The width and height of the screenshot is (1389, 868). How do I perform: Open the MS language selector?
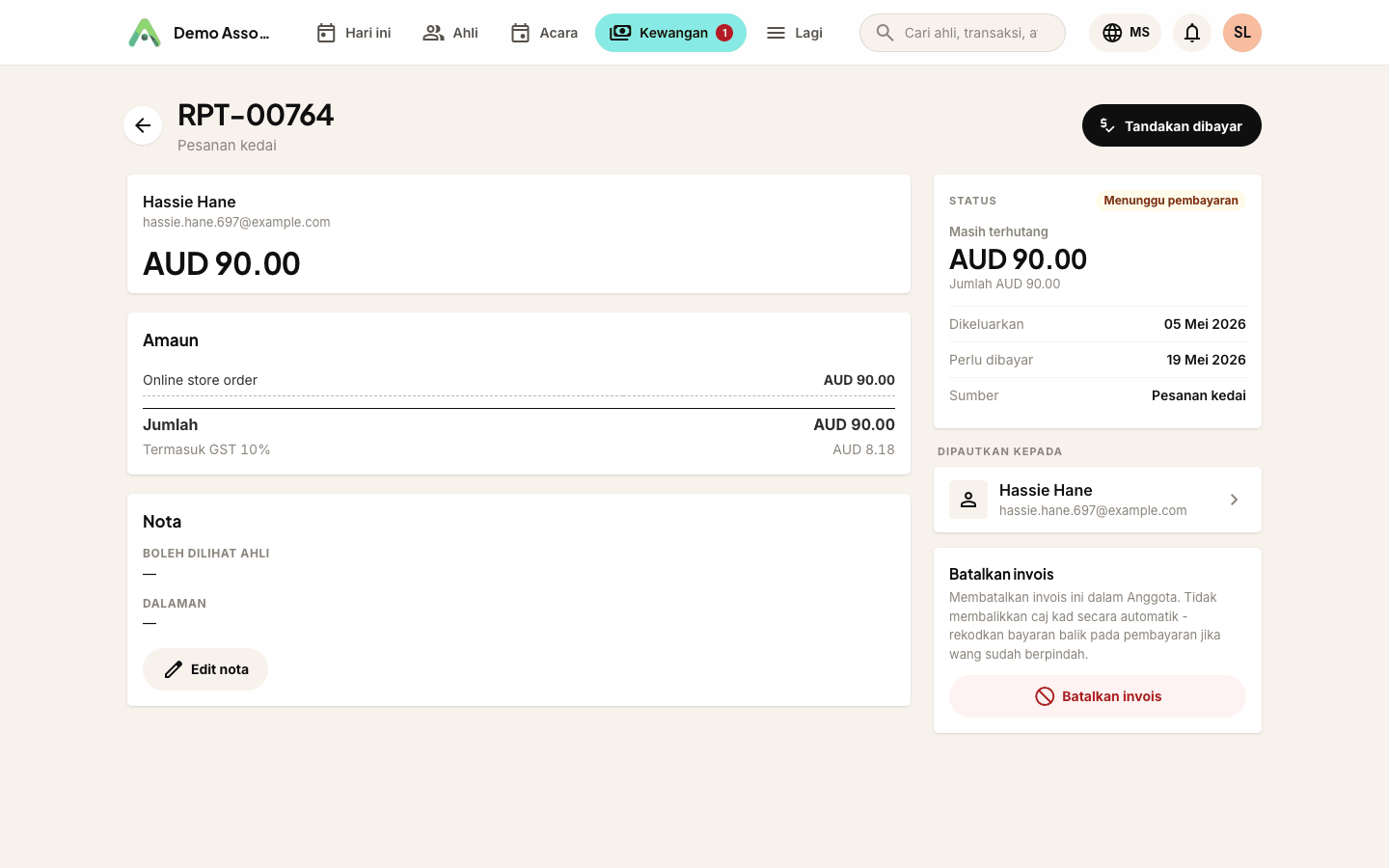pyautogui.click(x=1125, y=33)
